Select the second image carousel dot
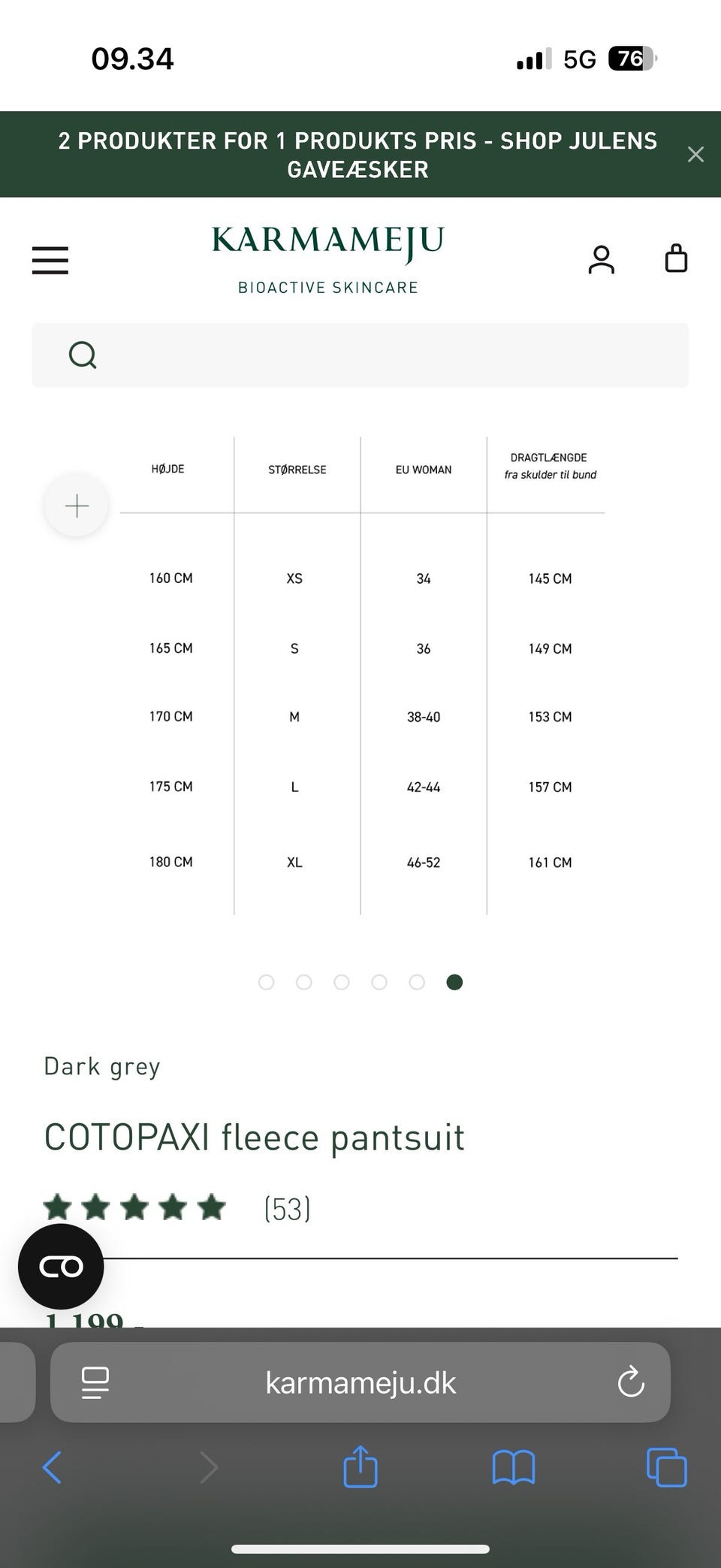The width and height of the screenshot is (721, 1568). (x=304, y=982)
